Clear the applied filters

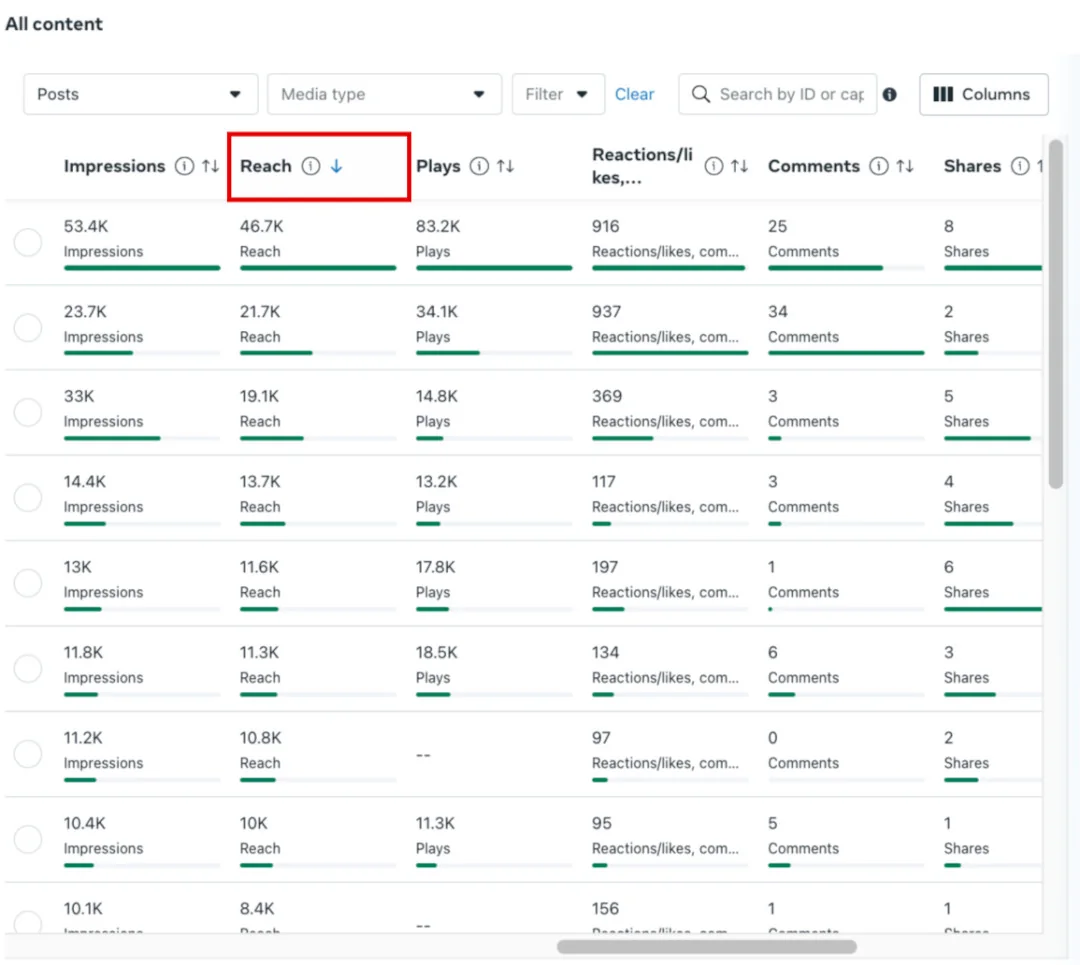634,94
